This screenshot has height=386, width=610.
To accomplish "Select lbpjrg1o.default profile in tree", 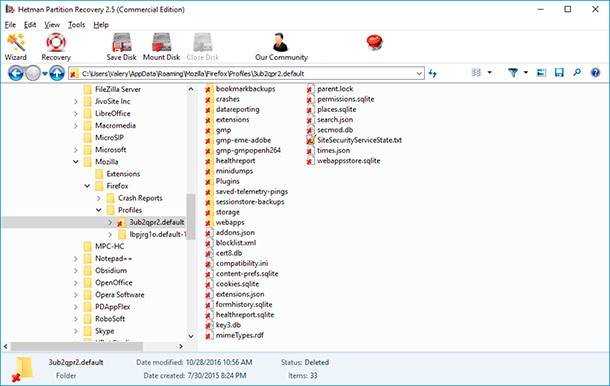I will coord(152,235).
